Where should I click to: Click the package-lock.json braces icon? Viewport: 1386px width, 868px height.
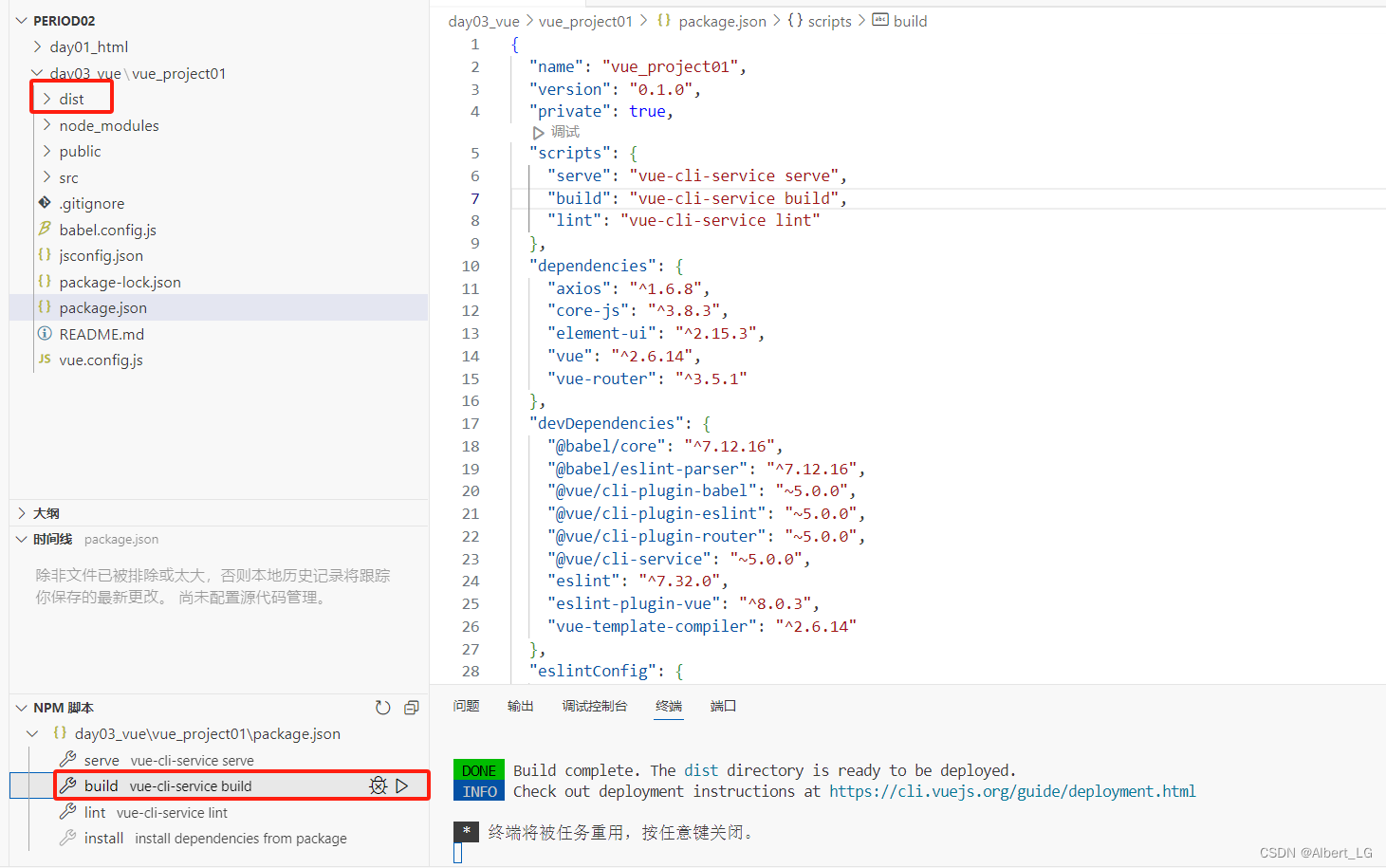(45, 282)
